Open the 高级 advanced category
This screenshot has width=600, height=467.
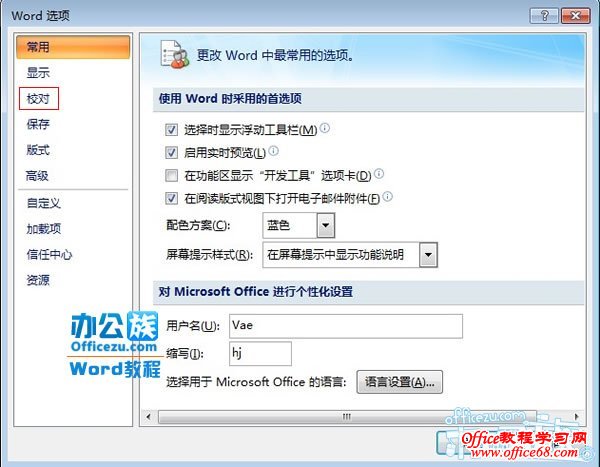point(37,176)
